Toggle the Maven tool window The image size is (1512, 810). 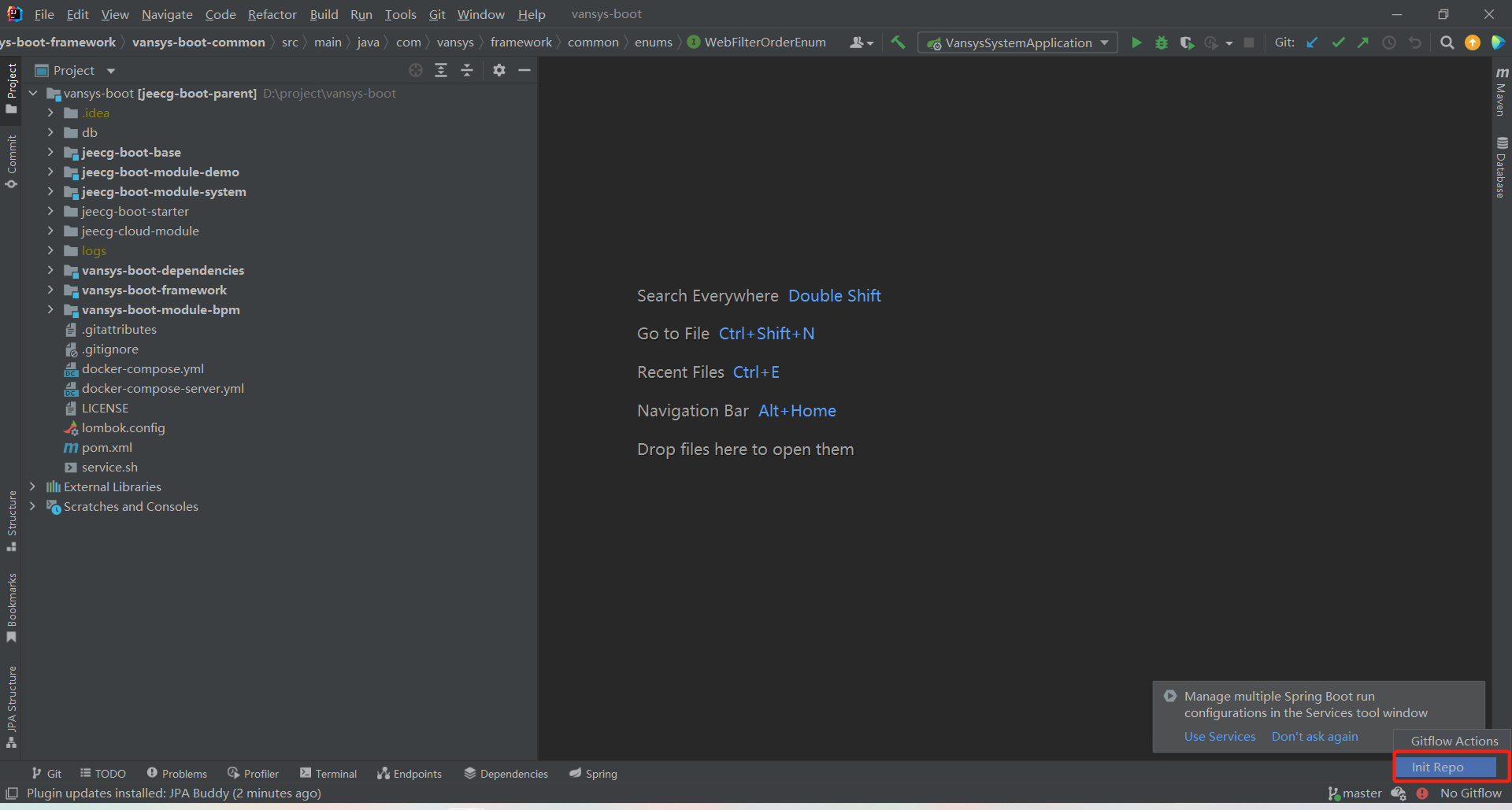tap(1501, 91)
